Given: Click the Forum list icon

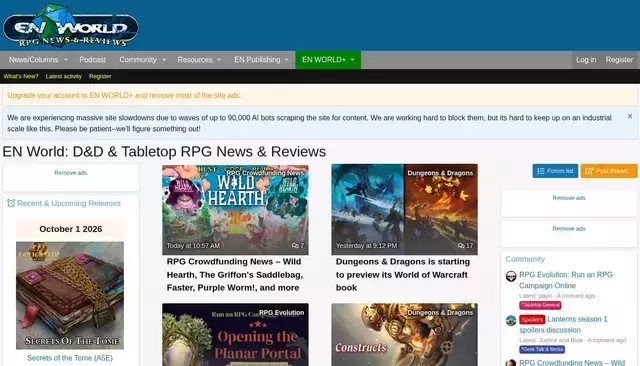Looking at the screenshot, I should tap(541, 171).
